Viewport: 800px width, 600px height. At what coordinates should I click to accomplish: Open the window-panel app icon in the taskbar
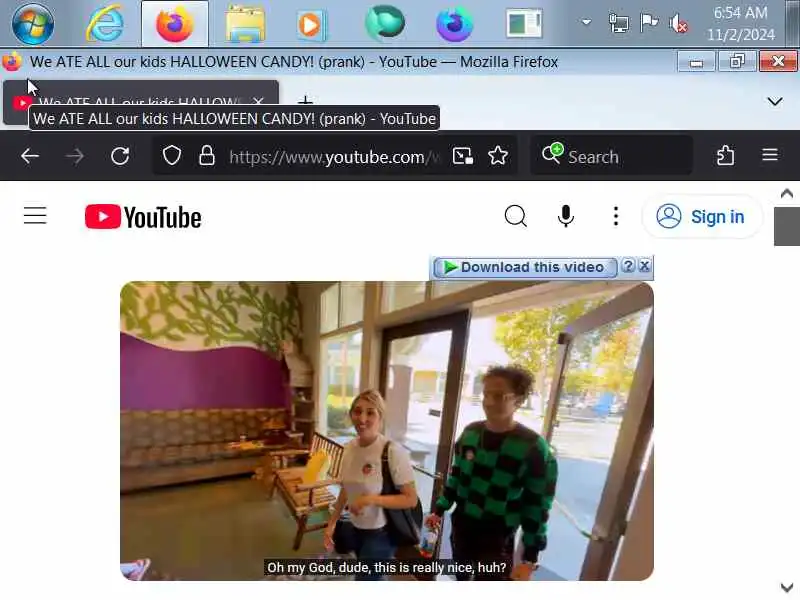524,23
